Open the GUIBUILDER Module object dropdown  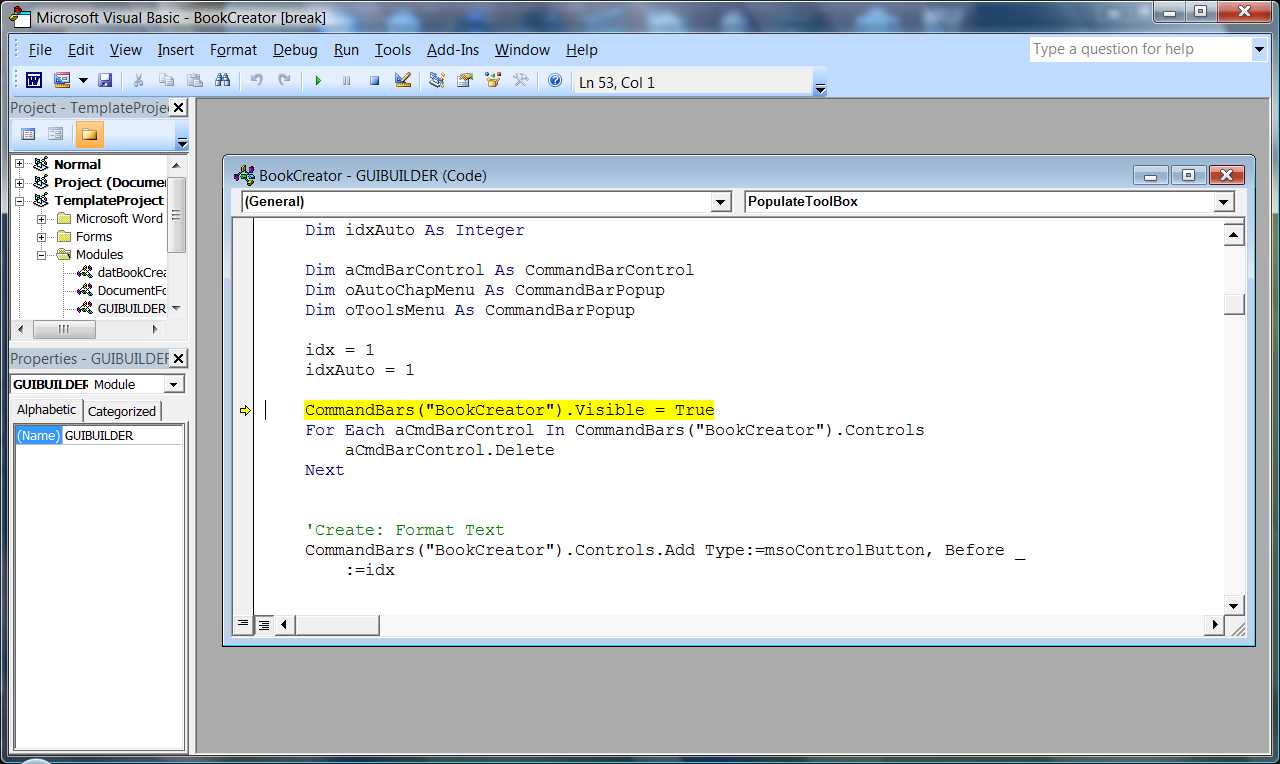[x=174, y=385]
